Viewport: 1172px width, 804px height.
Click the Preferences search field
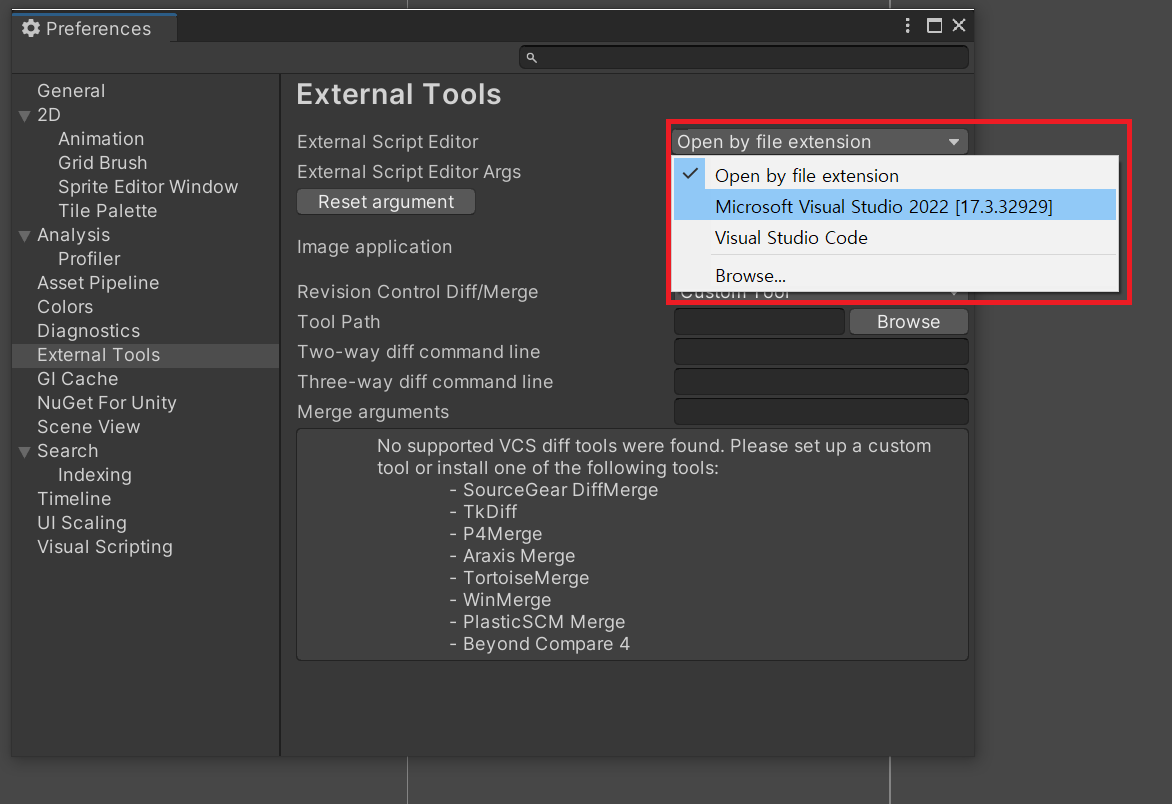[x=744, y=58]
